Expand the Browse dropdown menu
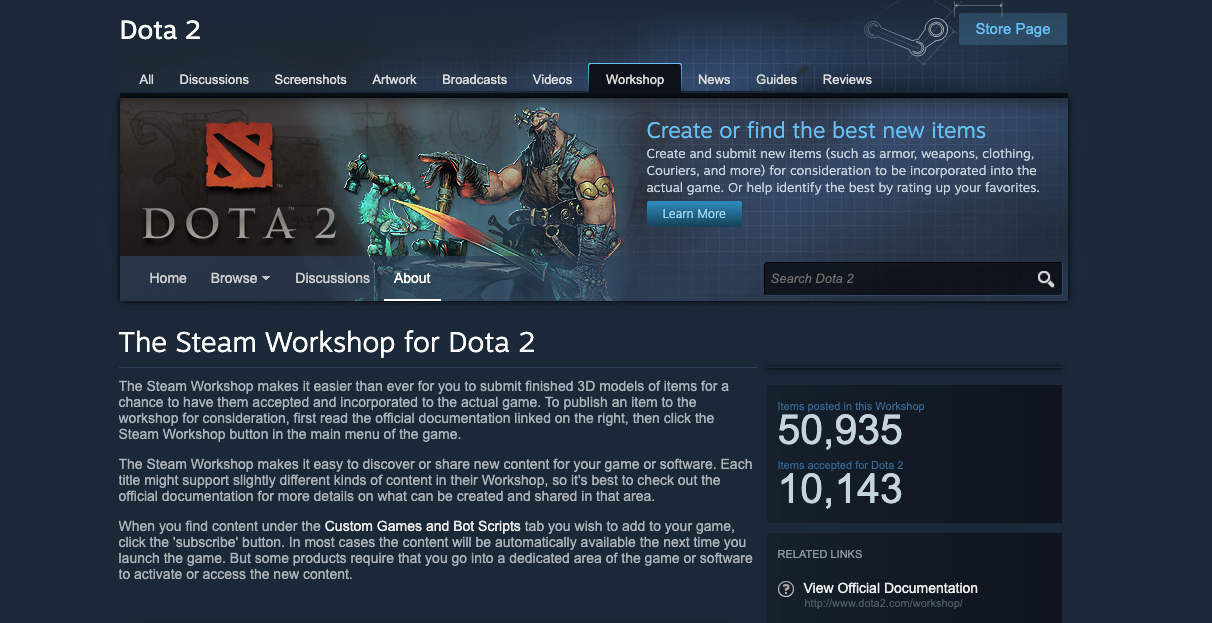The height and width of the screenshot is (623, 1212). coord(240,278)
